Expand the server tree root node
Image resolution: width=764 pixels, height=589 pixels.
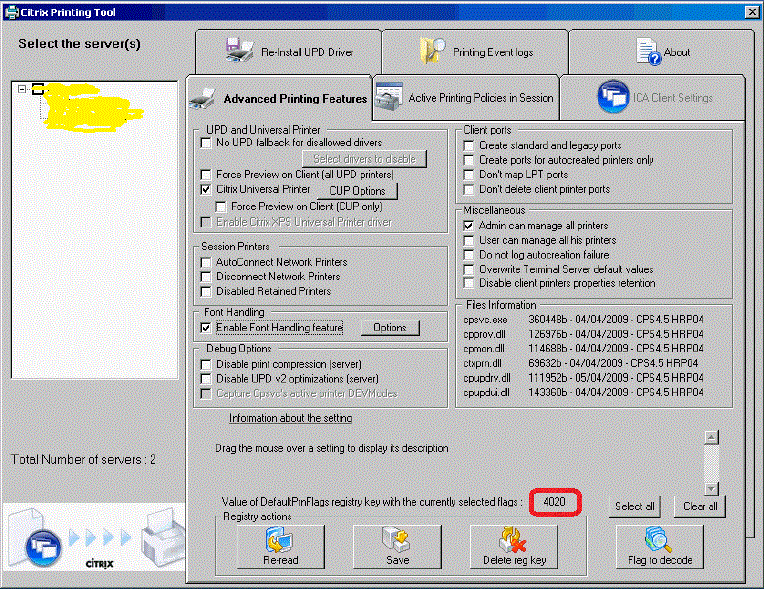(x=22, y=90)
